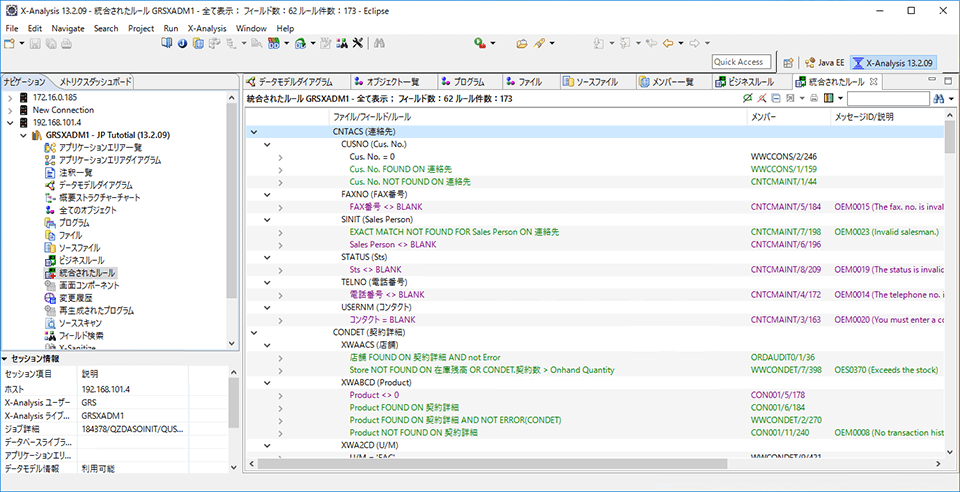Click the collapse all icon in rules view
960x492 pixels.
pyautogui.click(x=776, y=98)
